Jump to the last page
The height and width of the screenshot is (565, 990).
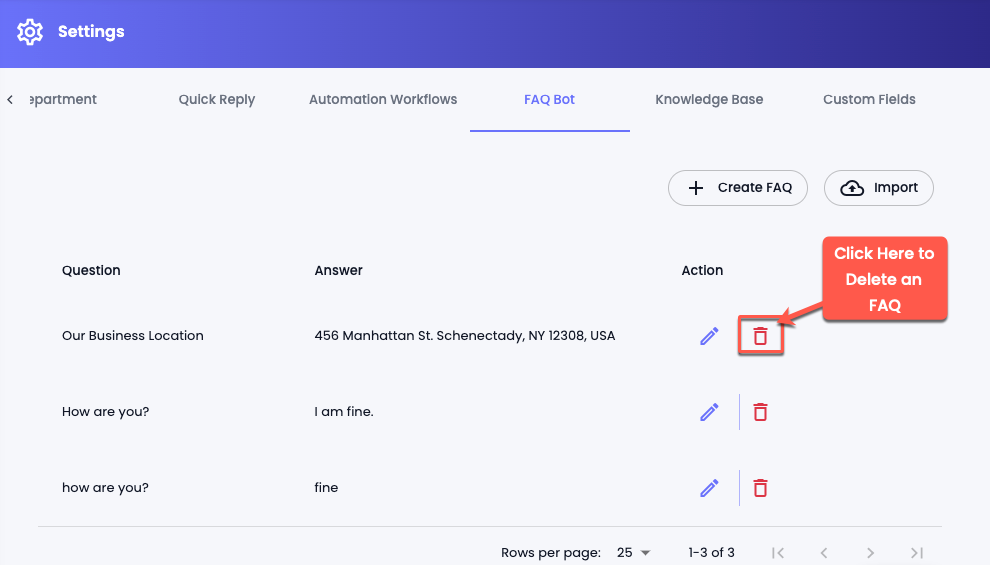917,553
